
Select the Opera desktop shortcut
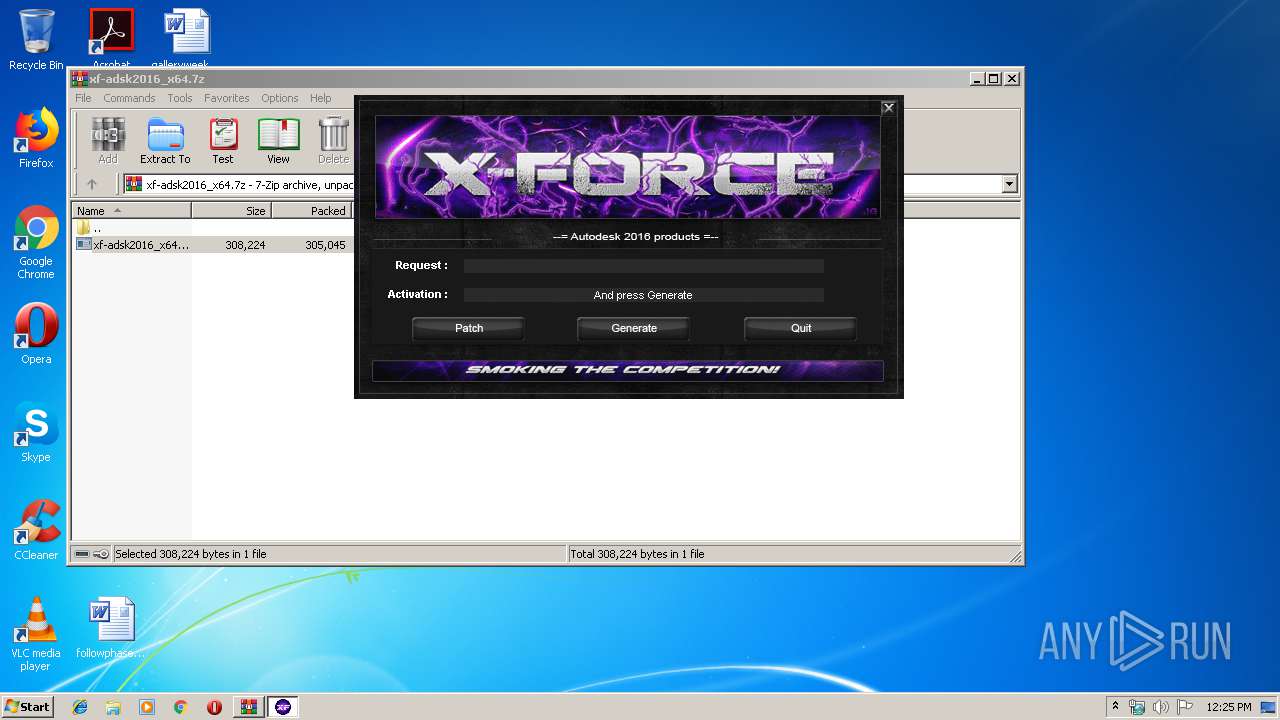[x=36, y=334]
